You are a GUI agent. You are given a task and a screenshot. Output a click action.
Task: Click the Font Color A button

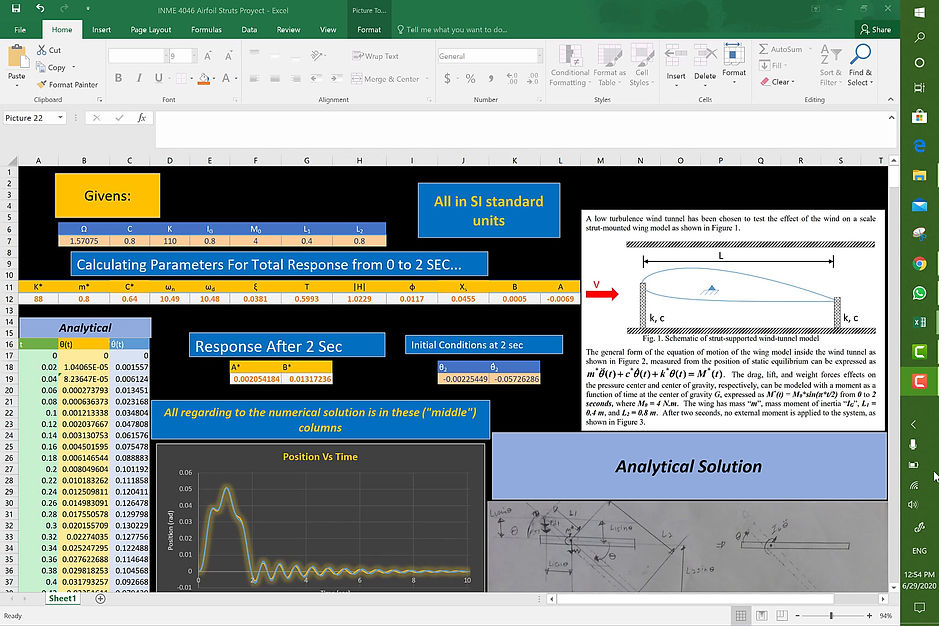[226, 78]
